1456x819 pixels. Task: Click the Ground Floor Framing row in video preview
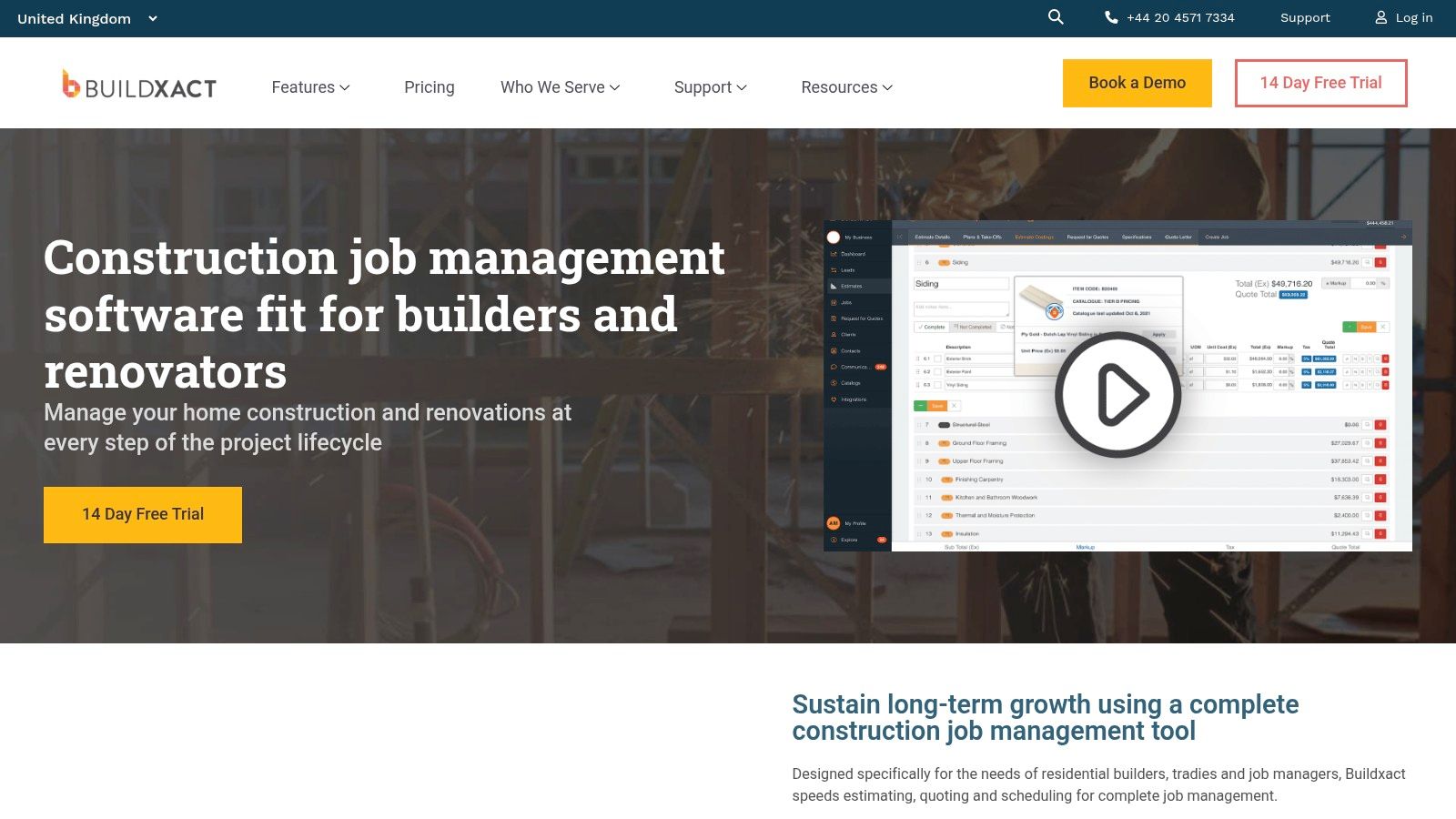(1152, 443)
